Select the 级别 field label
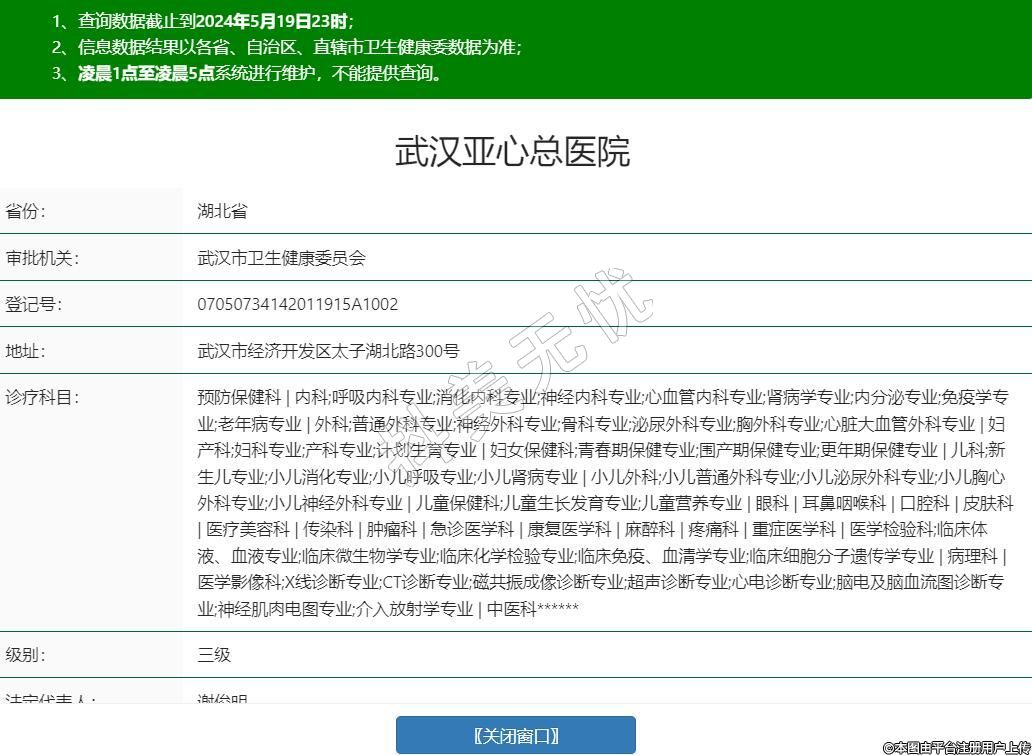The width and height of the screenshot is (1032, 755). (x=26, y=655)
